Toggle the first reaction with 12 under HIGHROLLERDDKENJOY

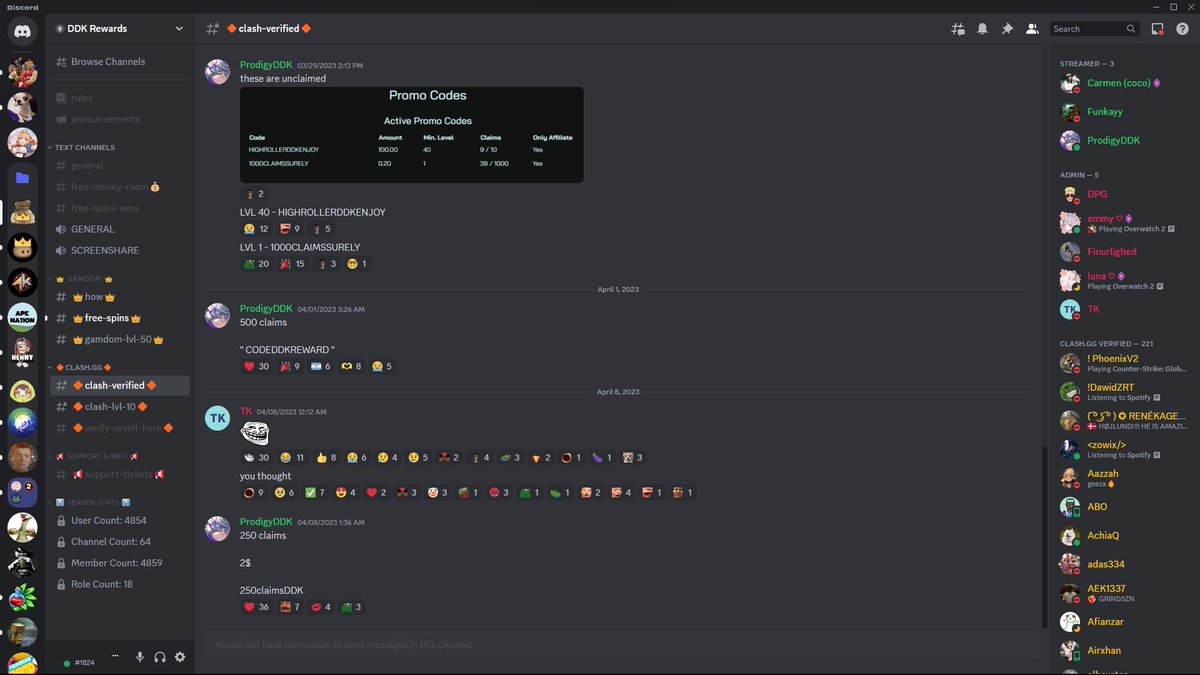tap(258, 229)
